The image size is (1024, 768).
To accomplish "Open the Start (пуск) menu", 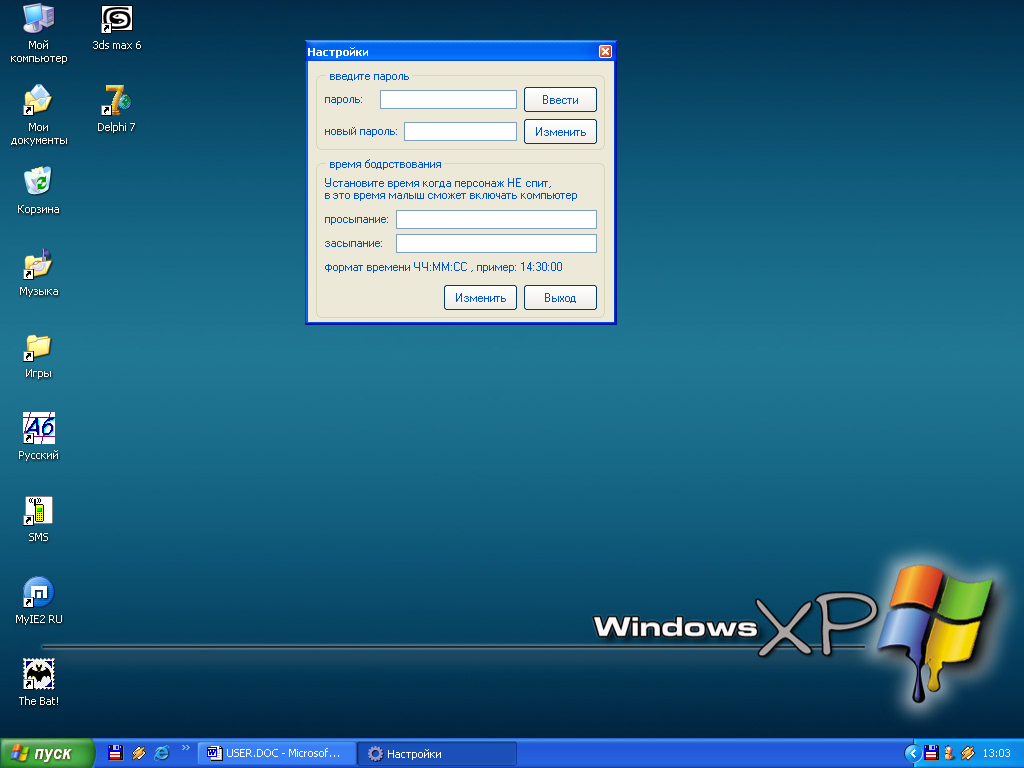I will [x=46, y=754].
